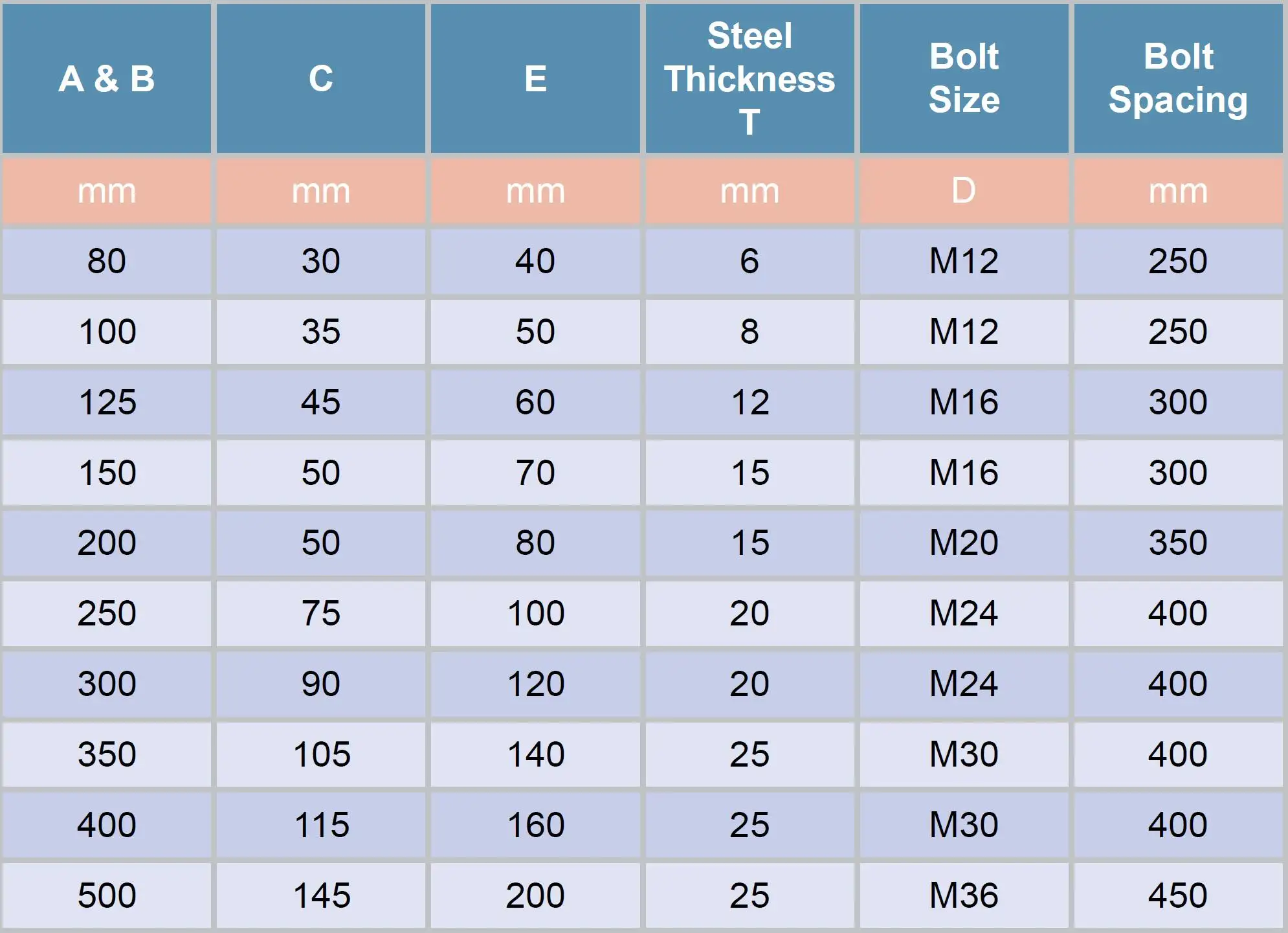Select the 105 value in column C
This screenshot has width=1288, height=933.
(321, 754)
